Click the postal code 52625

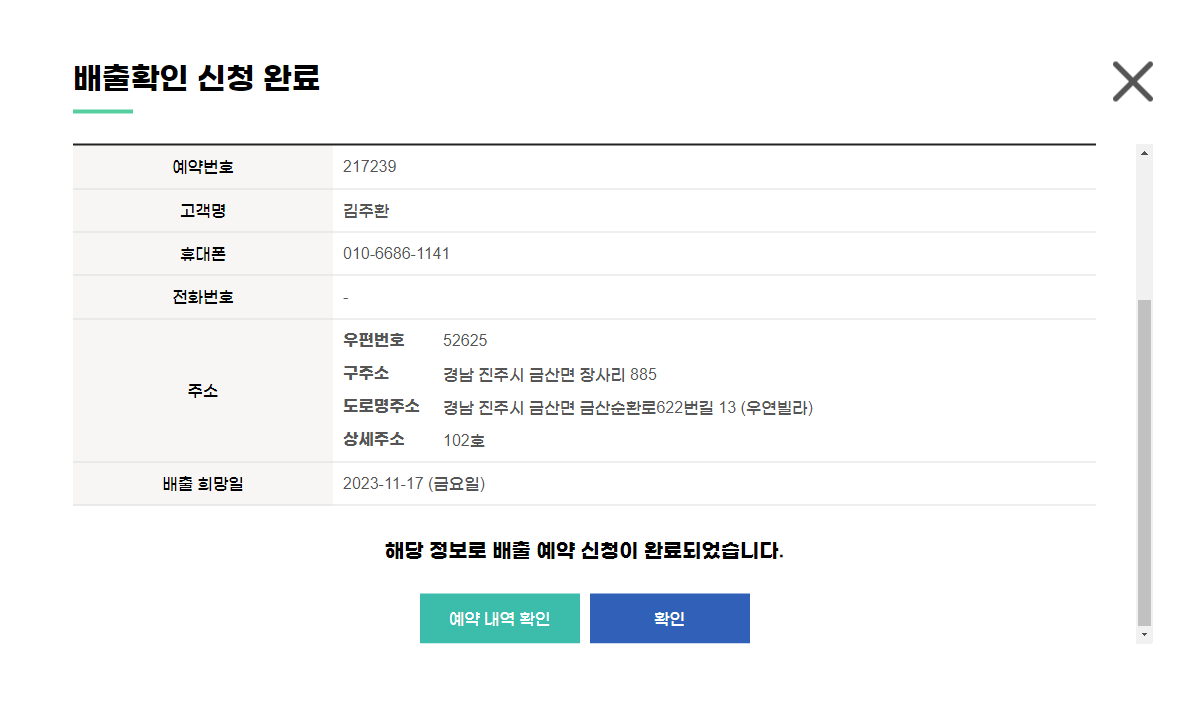(465, 341)
